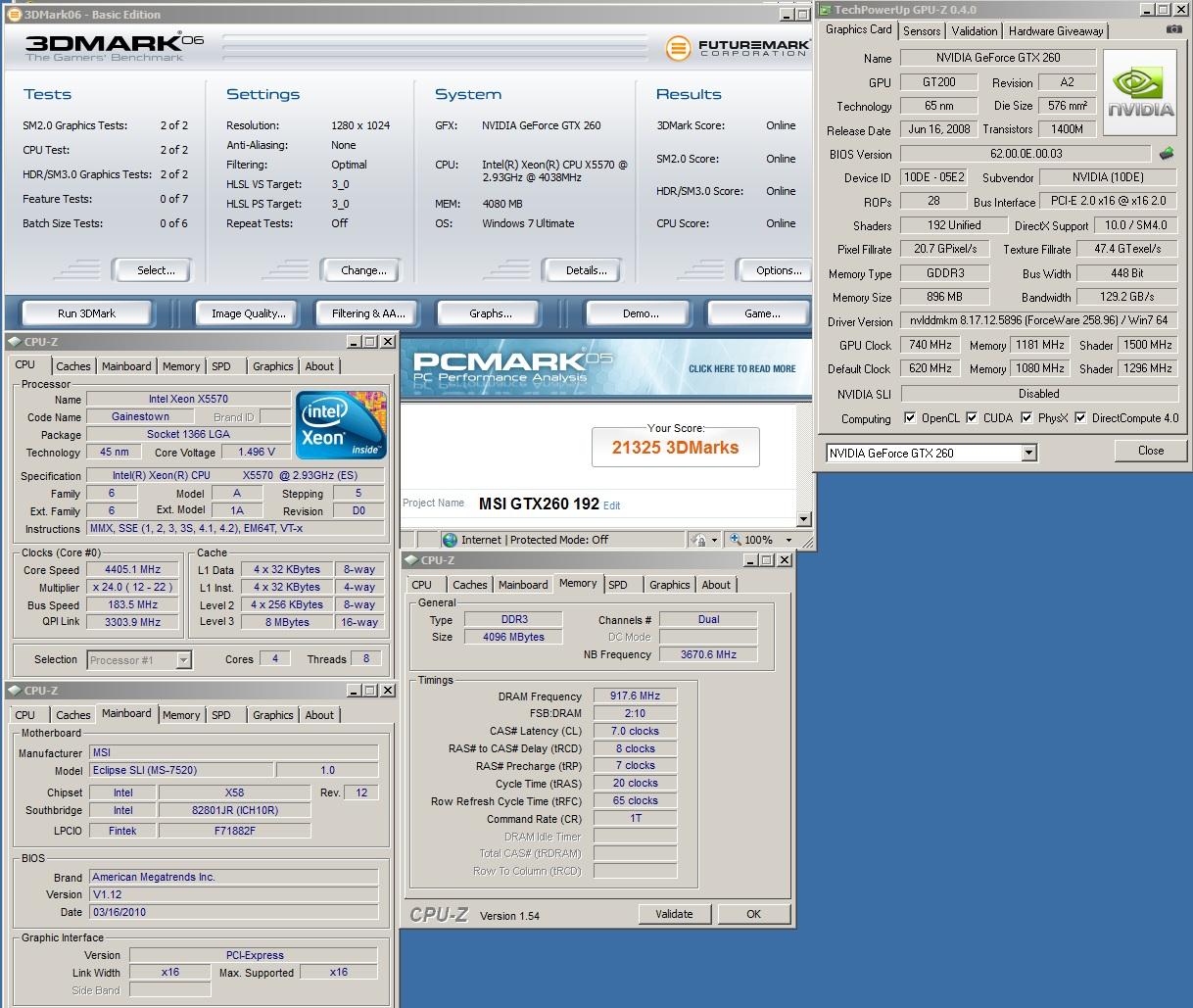Open the security icon dropdown arrow in browser
This screenshot has height=1008, width=1193.
click(713, 540)
